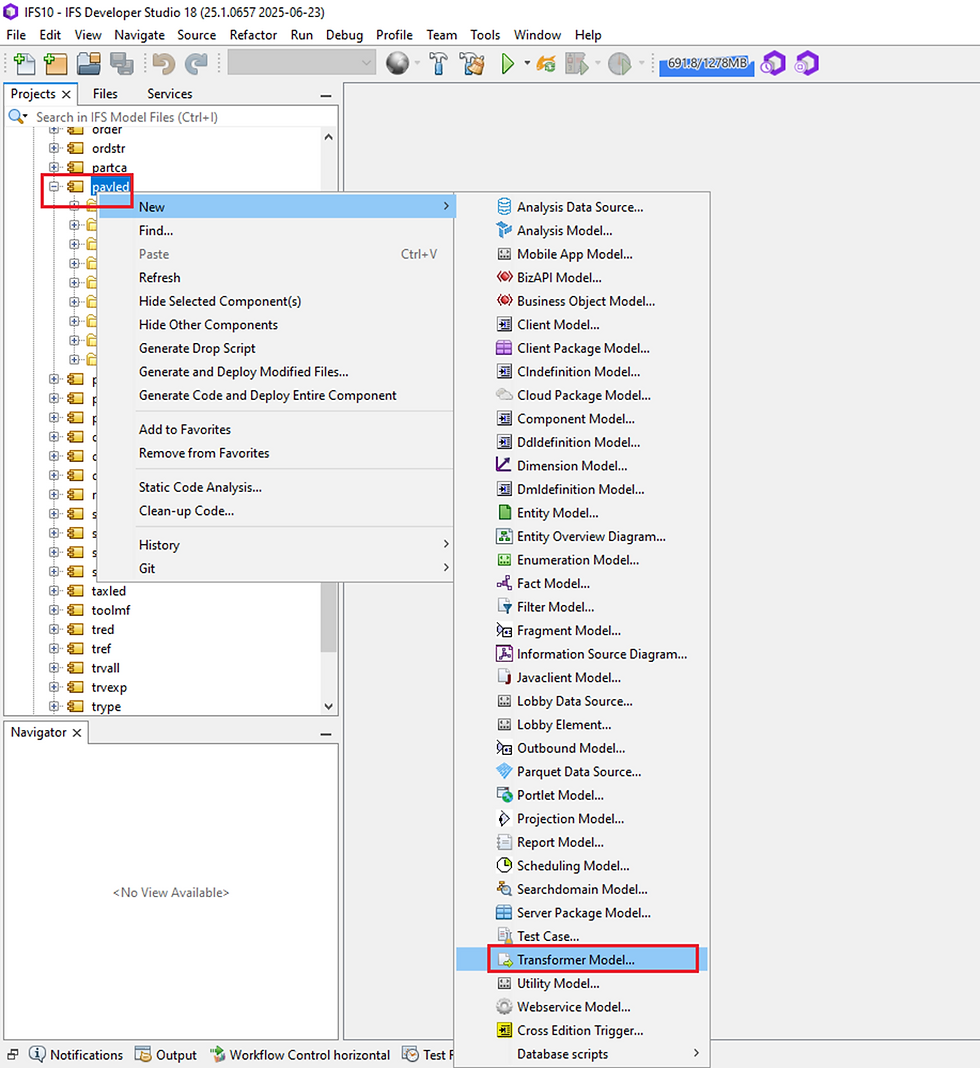Click the Clean and Build broom icon
Viewport: 980px width, 1068px height.
pos(471,64)
